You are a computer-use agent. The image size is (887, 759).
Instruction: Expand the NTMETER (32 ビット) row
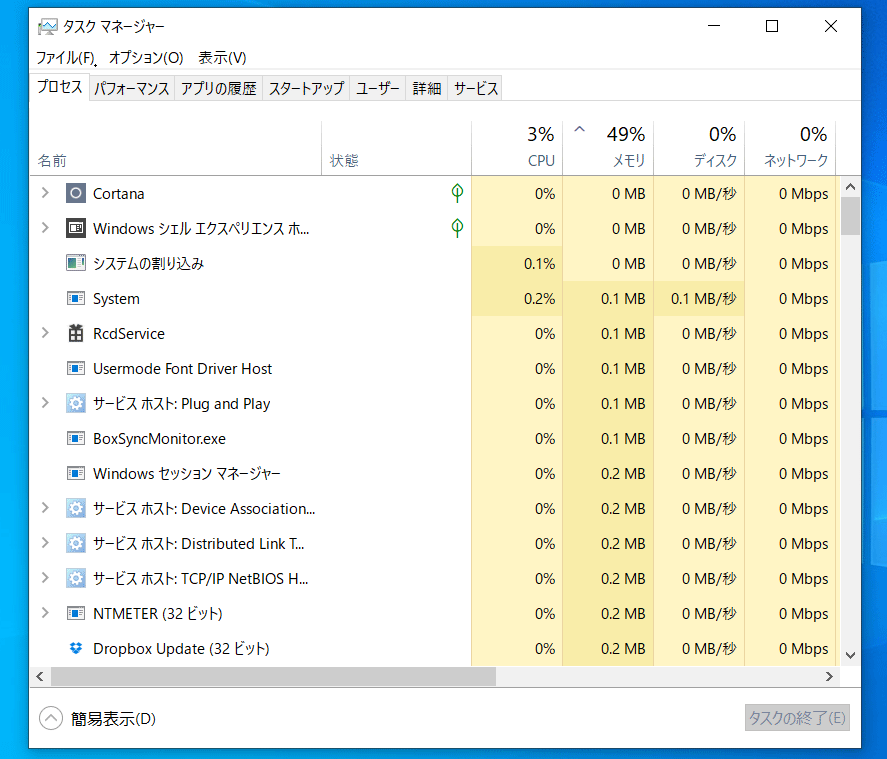pos(45,613)
